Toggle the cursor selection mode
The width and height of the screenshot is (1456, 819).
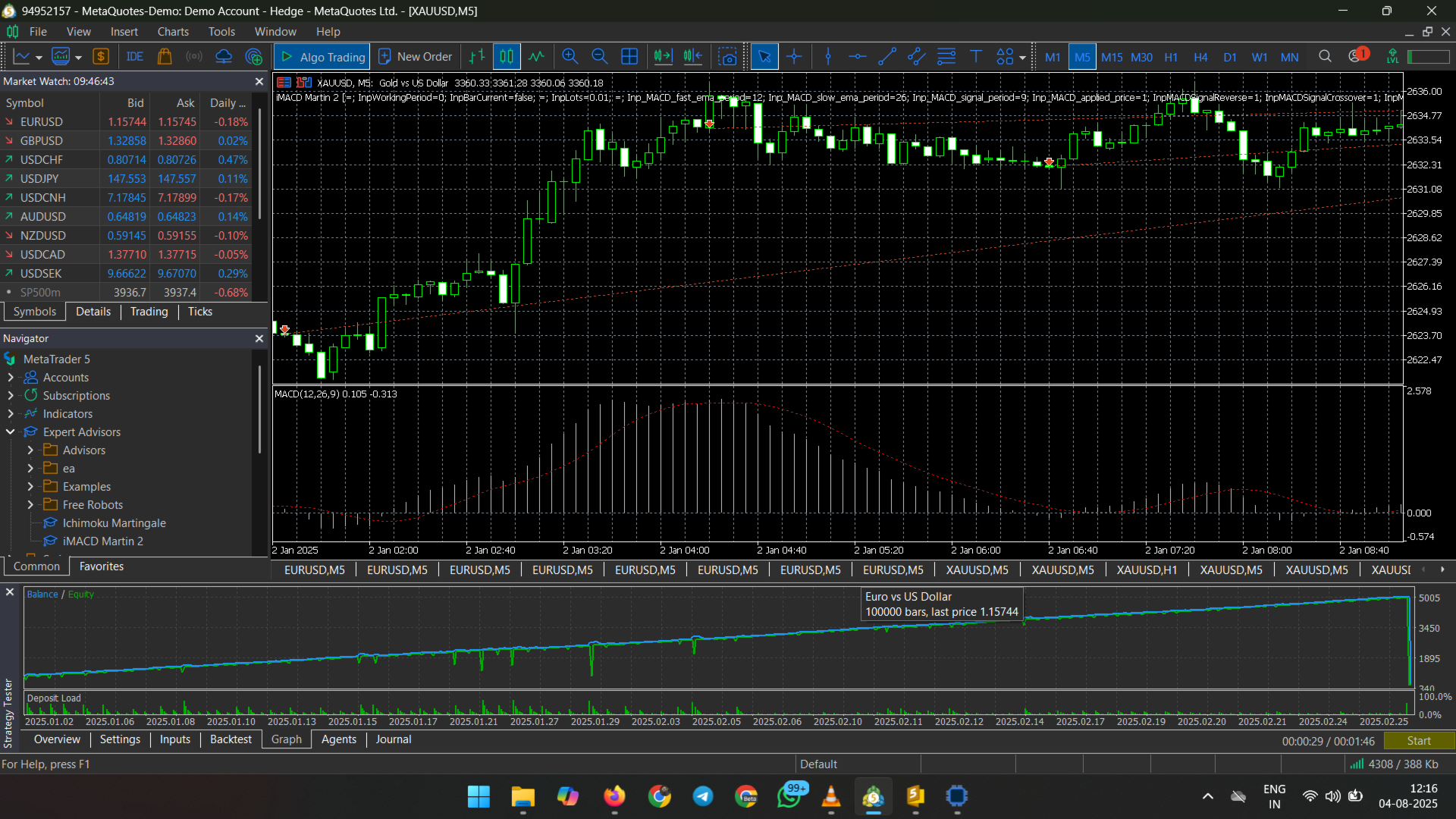[x=764, y=57]
